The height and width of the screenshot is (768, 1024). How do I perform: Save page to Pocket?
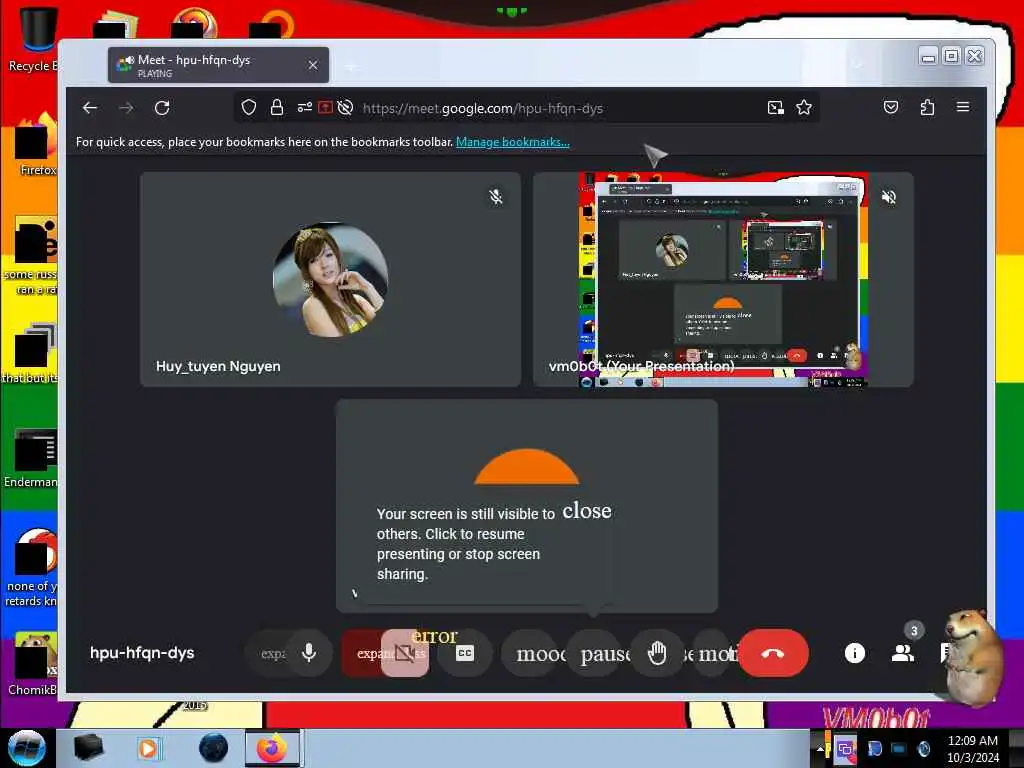(x=891, y=107)
